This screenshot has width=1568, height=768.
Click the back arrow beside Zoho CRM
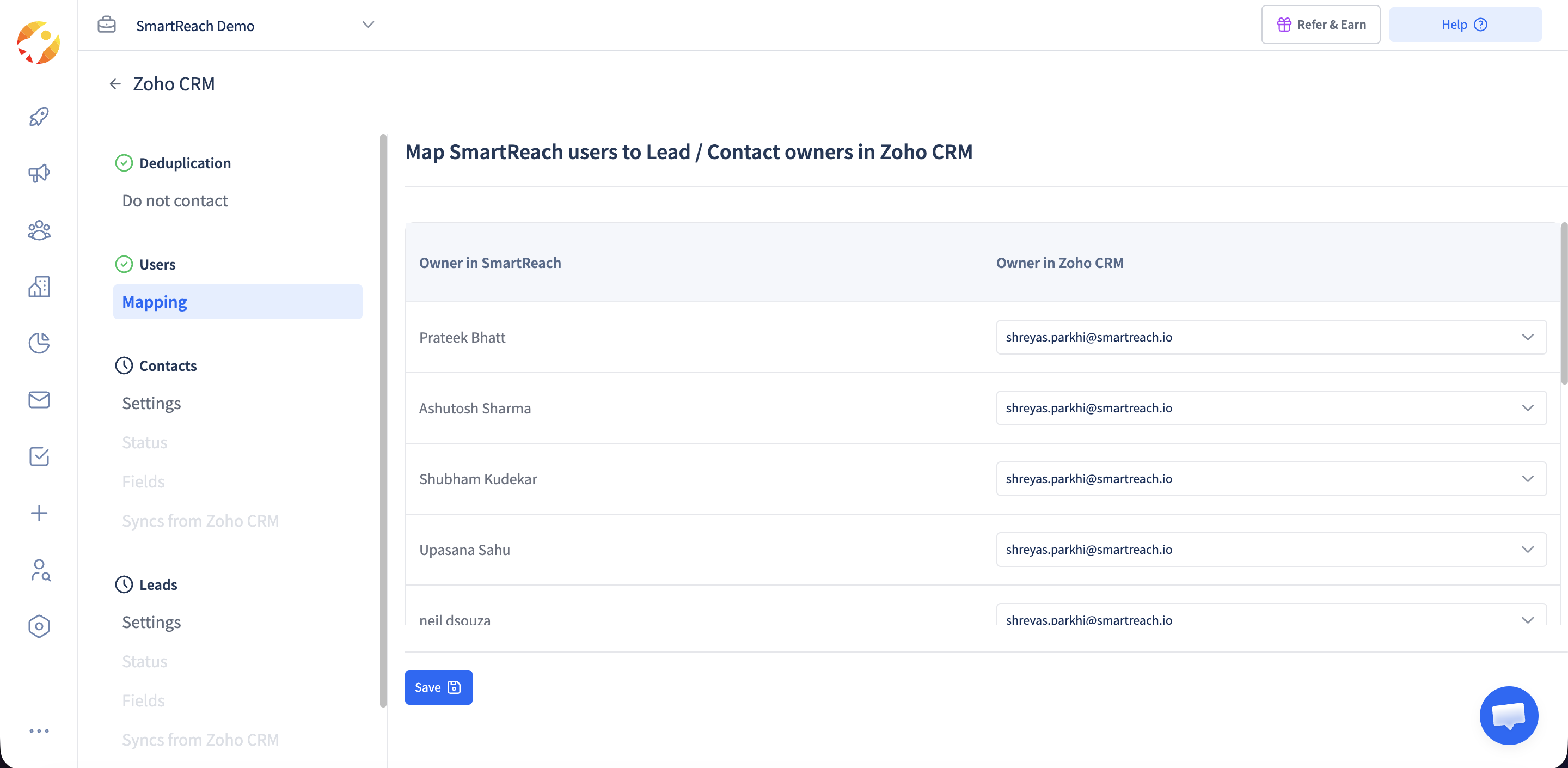[115, 84]
